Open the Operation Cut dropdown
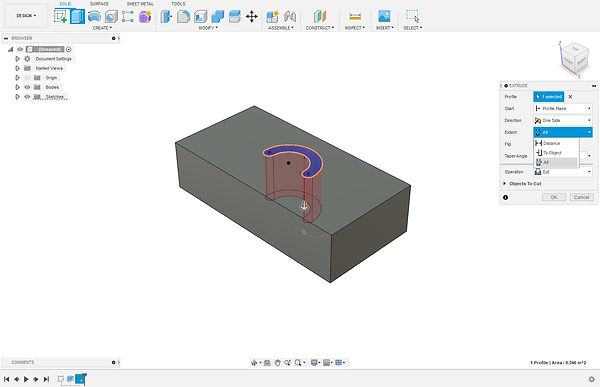 coord(563,172)
